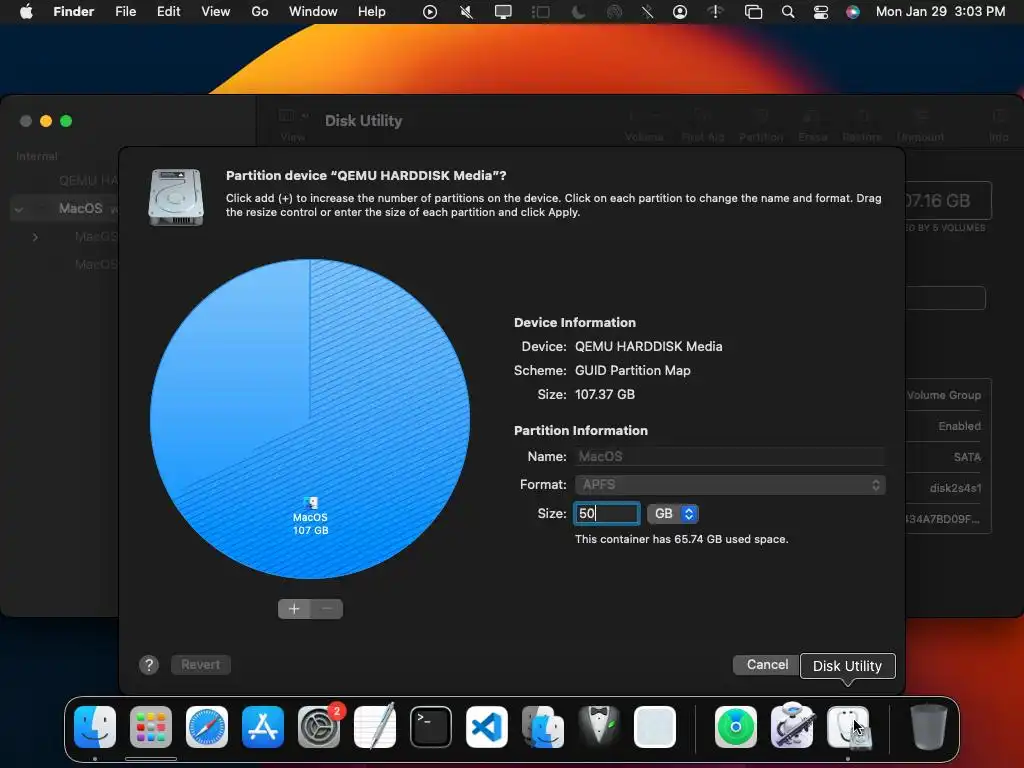This screenshot has width=1024, height=768.
Task: Open the App Store dock icon
Action: (x=263, y=727)
